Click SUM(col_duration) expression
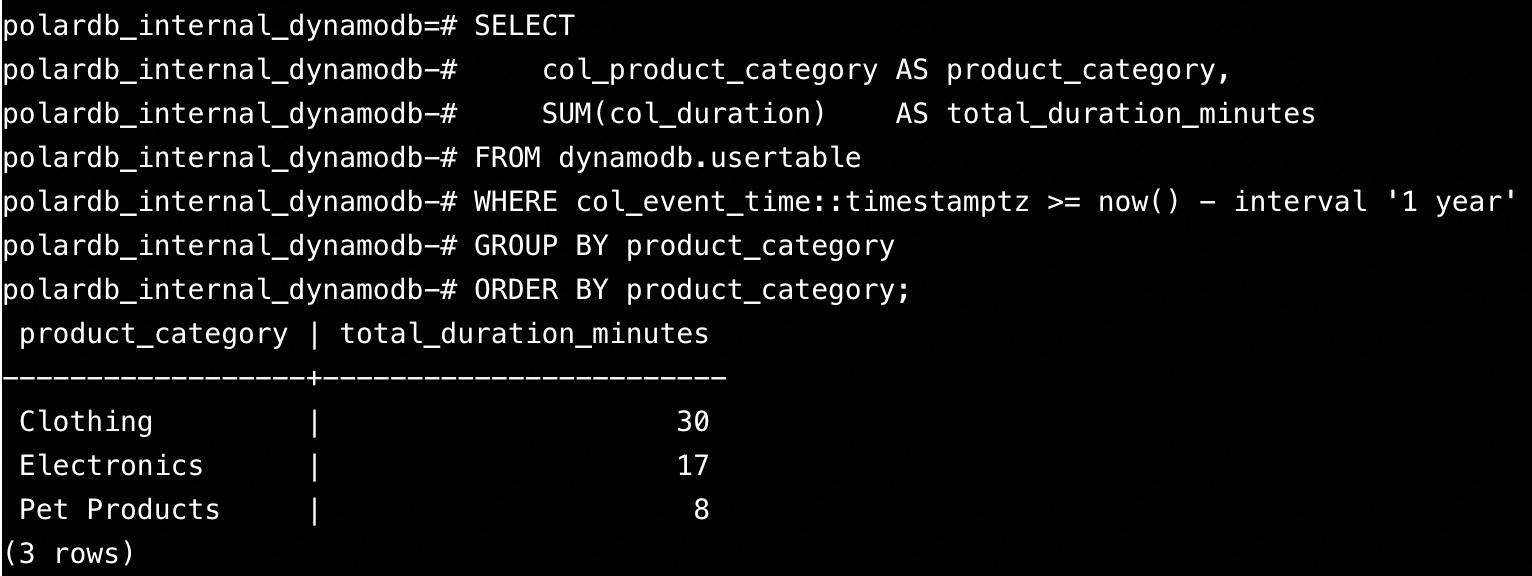This screenshot has width=1532, height=576. click(x=684, y=114)
